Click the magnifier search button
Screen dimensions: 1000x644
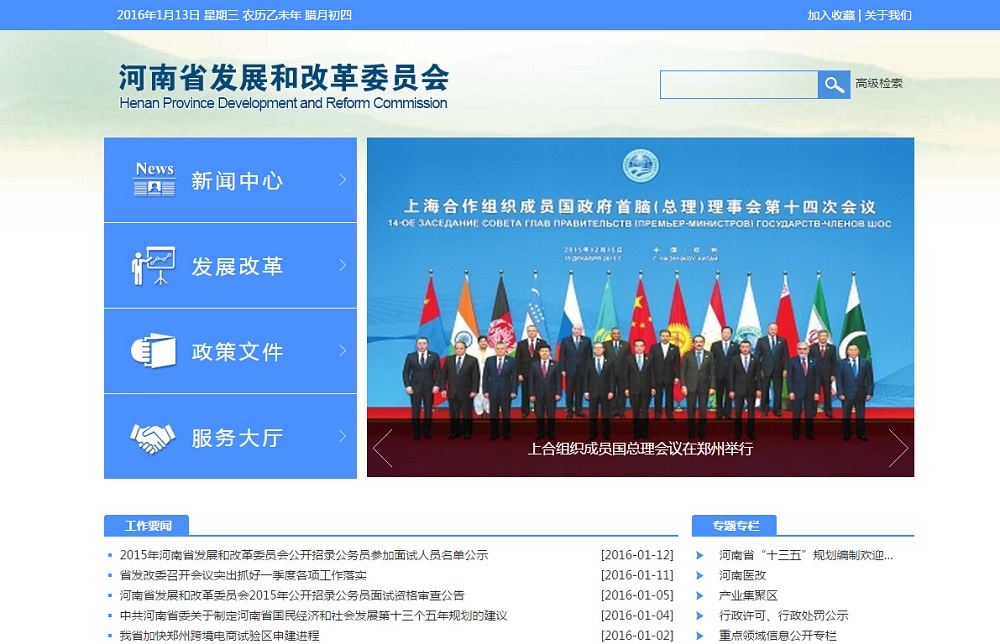834,84
